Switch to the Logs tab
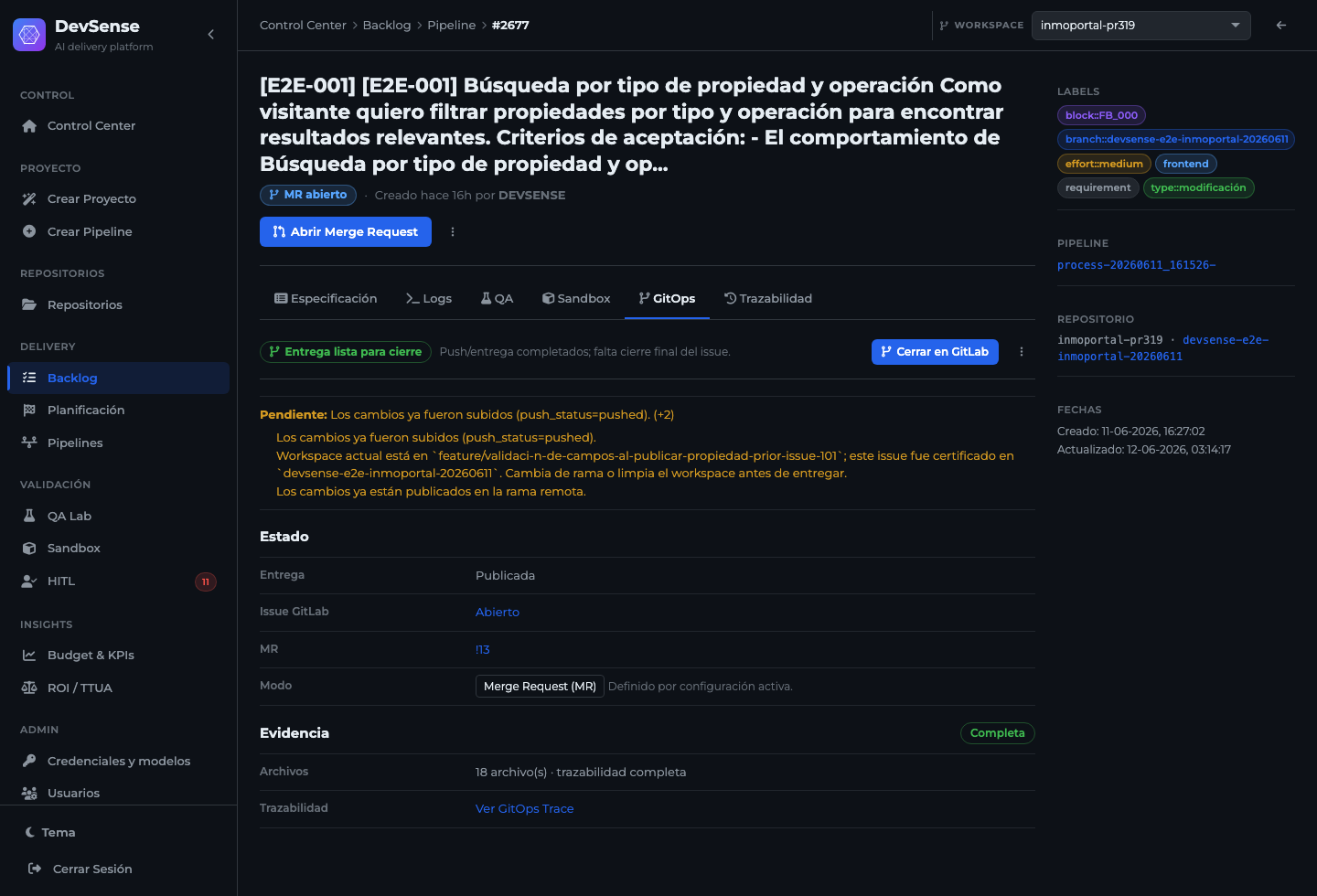1317x896 pixels. 429,299
